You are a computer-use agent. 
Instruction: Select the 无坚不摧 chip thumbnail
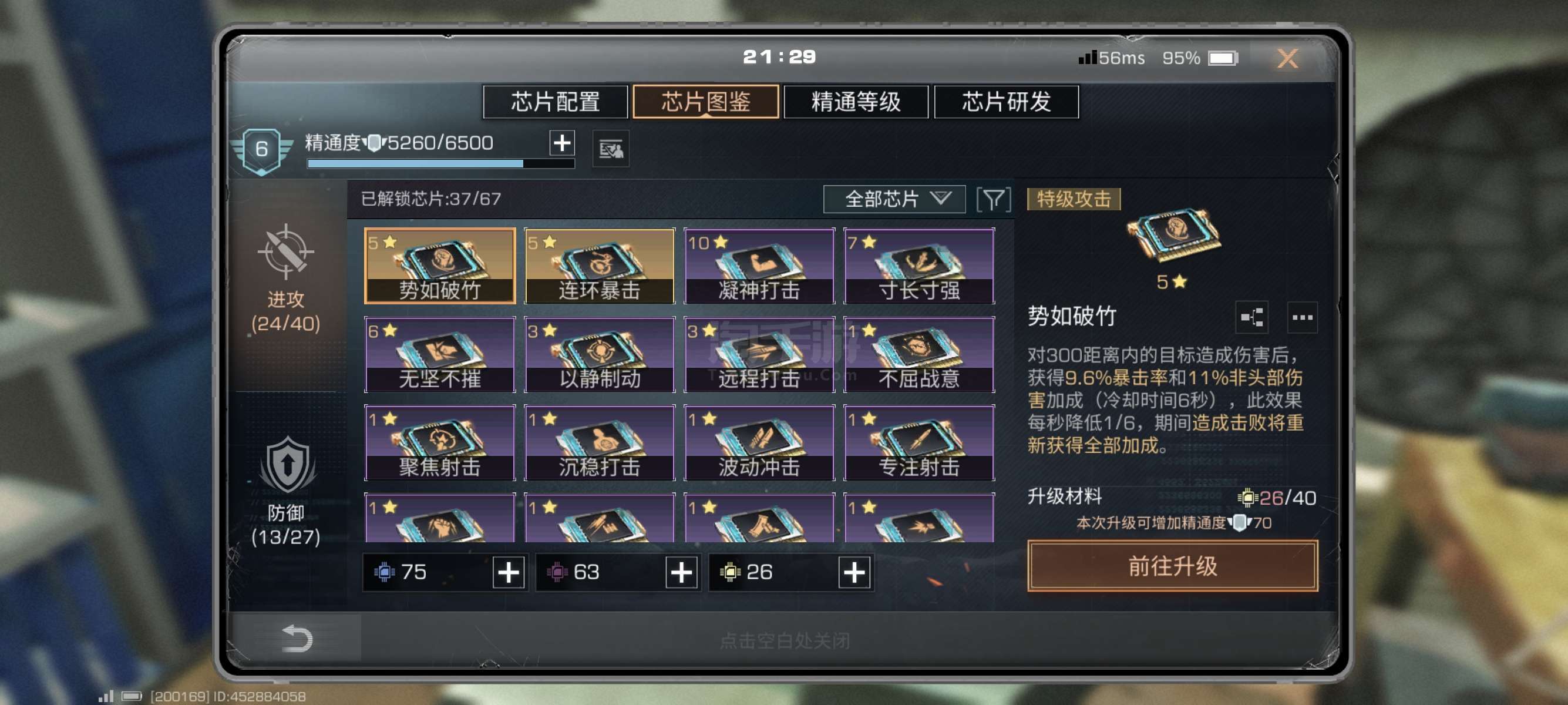pos(439,354)
